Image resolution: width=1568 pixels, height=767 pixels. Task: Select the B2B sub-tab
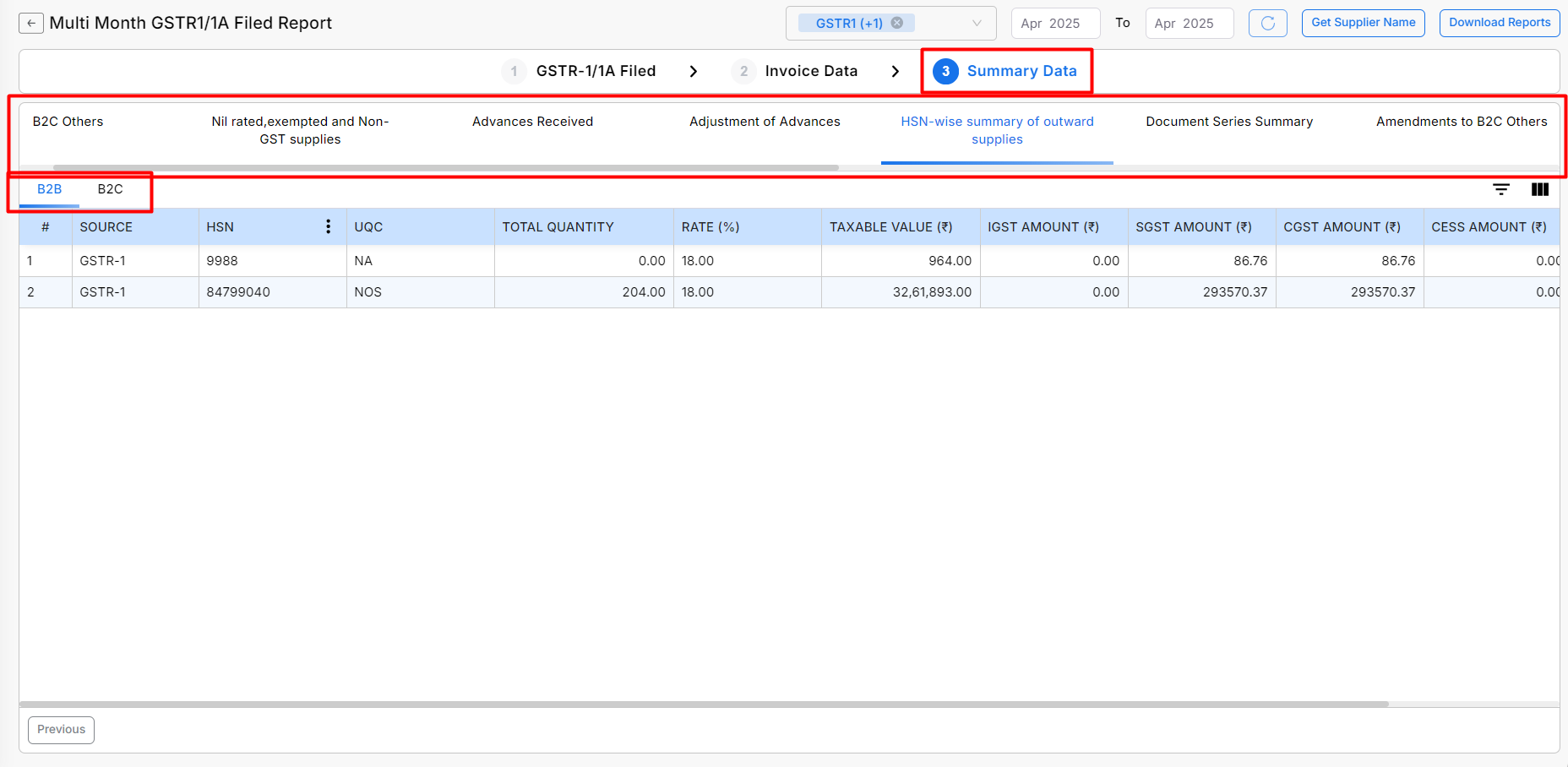[49, 189]
